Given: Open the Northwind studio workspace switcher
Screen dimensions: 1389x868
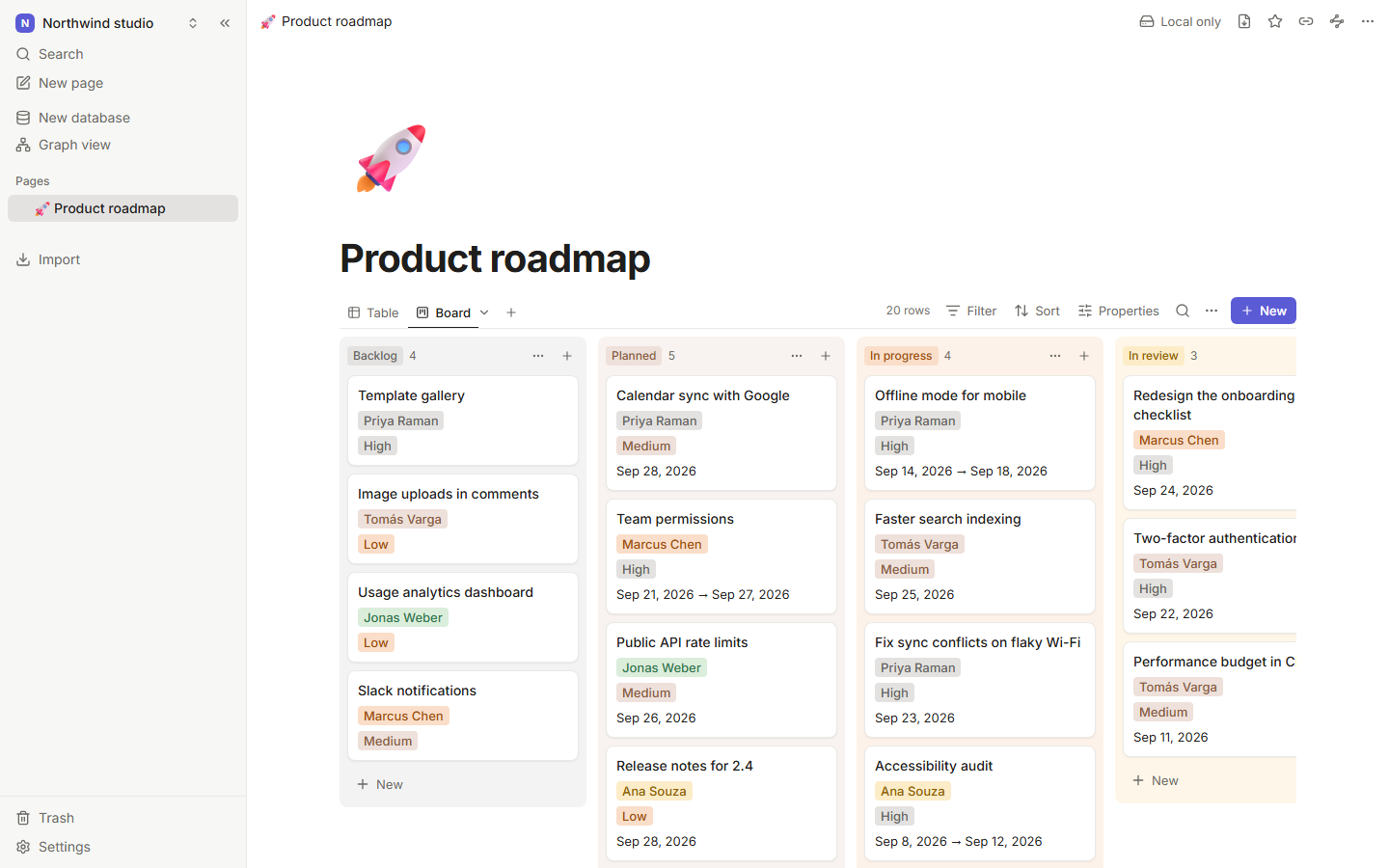Looking at the screenshot, I should point(107,23).
